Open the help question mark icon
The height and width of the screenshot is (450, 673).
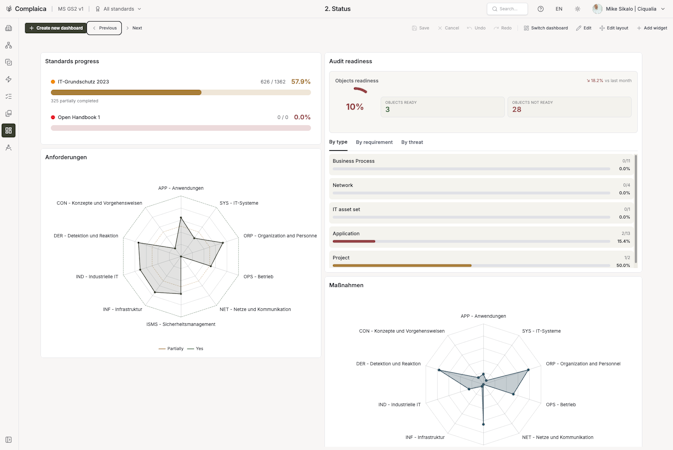[x=540, y=9]
